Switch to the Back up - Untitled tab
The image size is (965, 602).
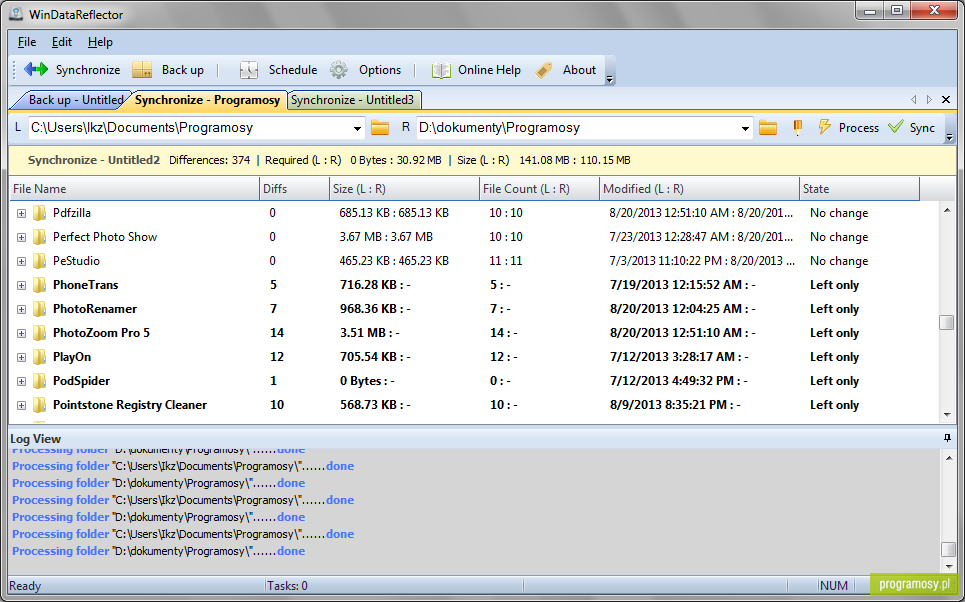73,100
